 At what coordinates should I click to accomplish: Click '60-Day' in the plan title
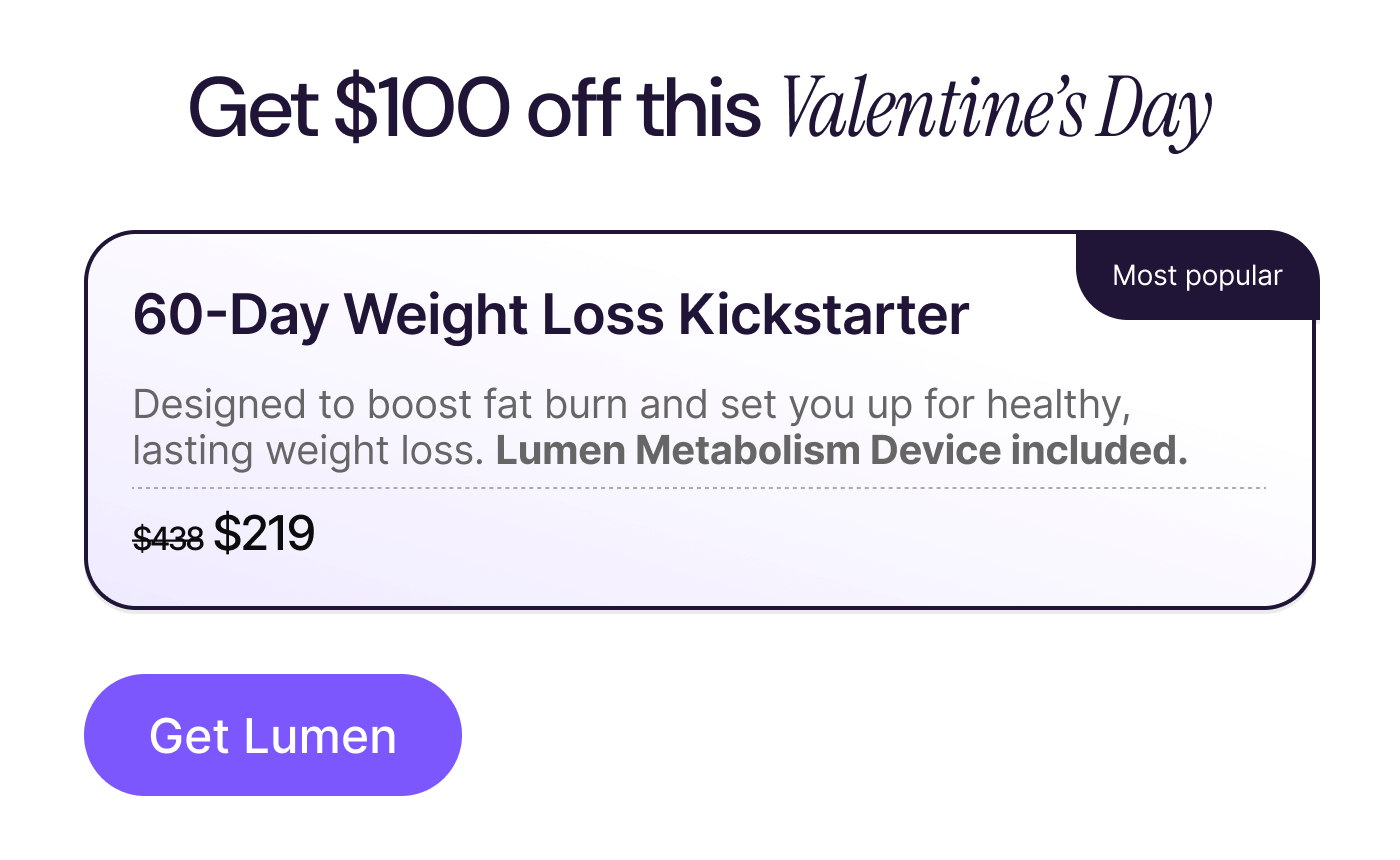(230, 315)
